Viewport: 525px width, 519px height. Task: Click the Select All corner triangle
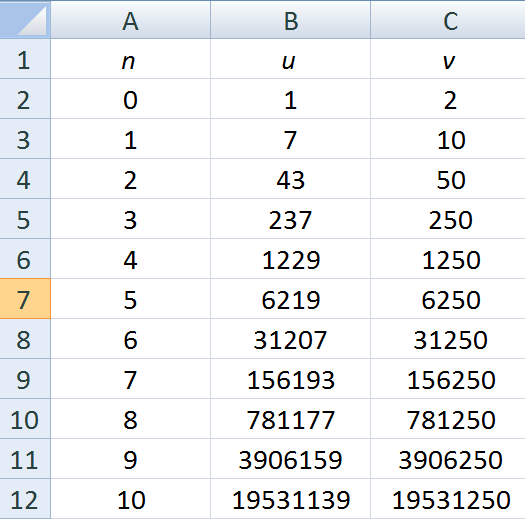point(25,19)
